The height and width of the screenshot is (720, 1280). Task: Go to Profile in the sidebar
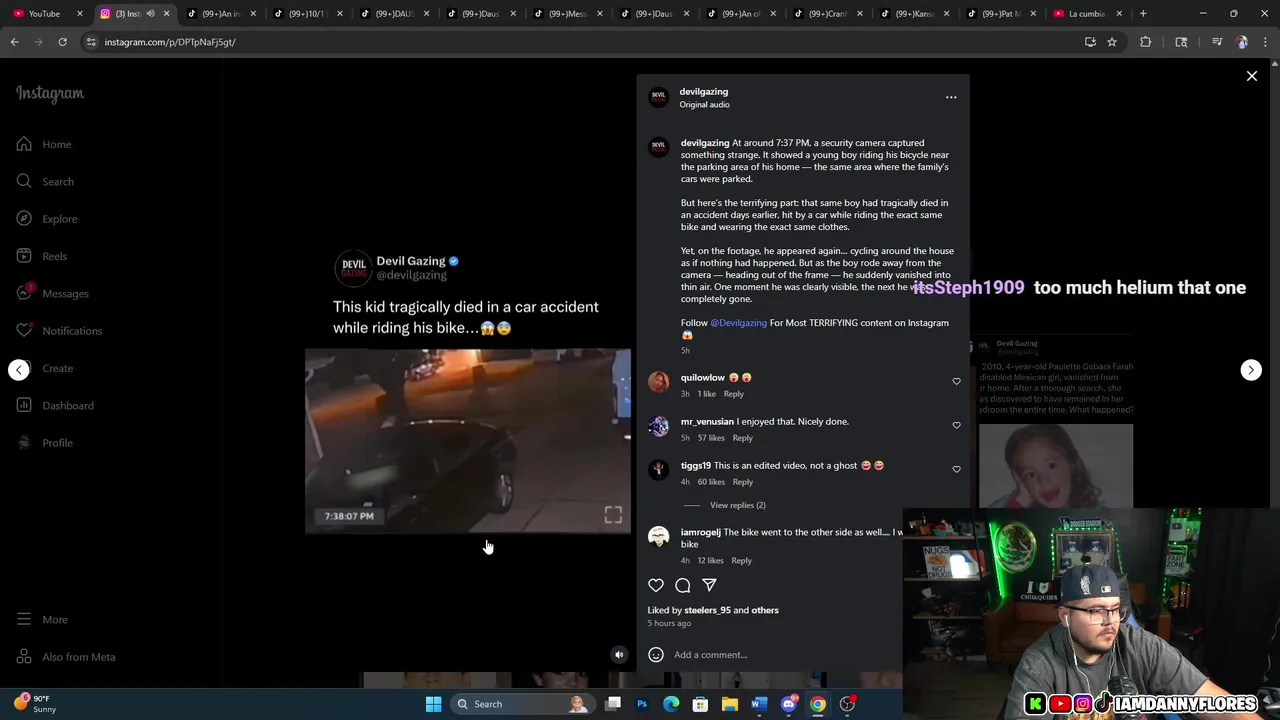[x=45, y=443]
